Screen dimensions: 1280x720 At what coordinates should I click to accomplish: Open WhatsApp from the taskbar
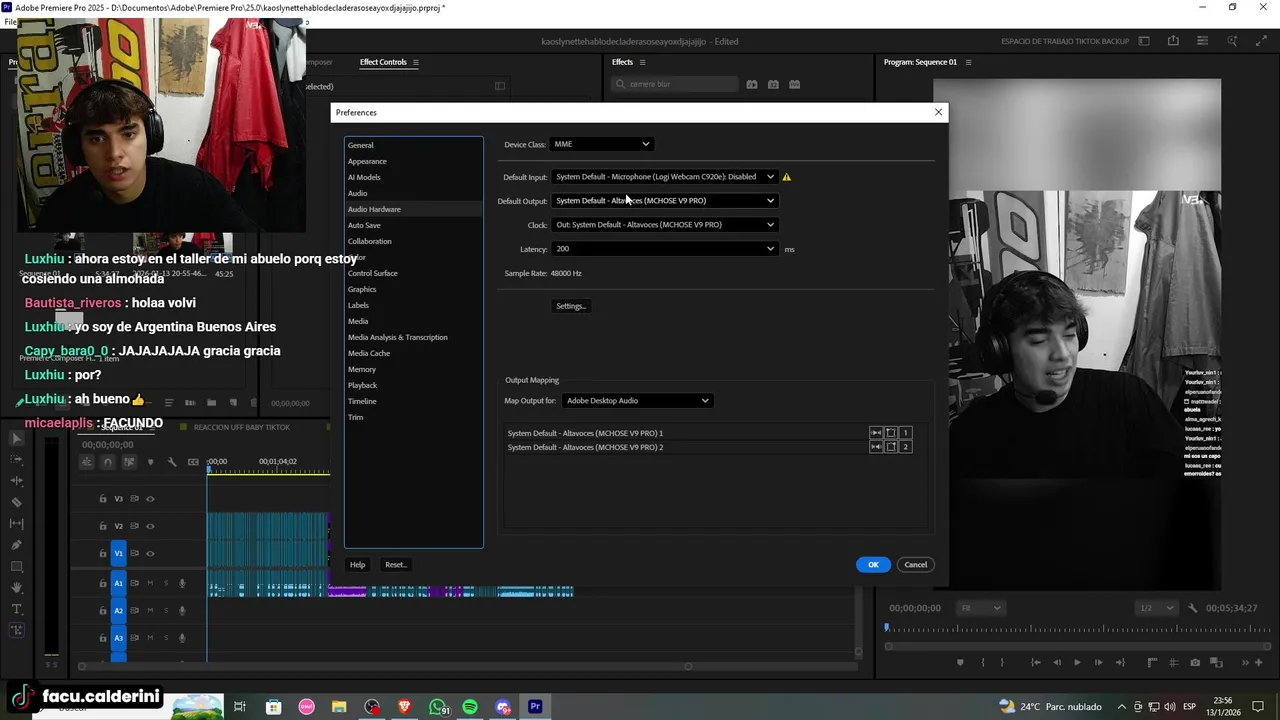(x=437, y=707)
